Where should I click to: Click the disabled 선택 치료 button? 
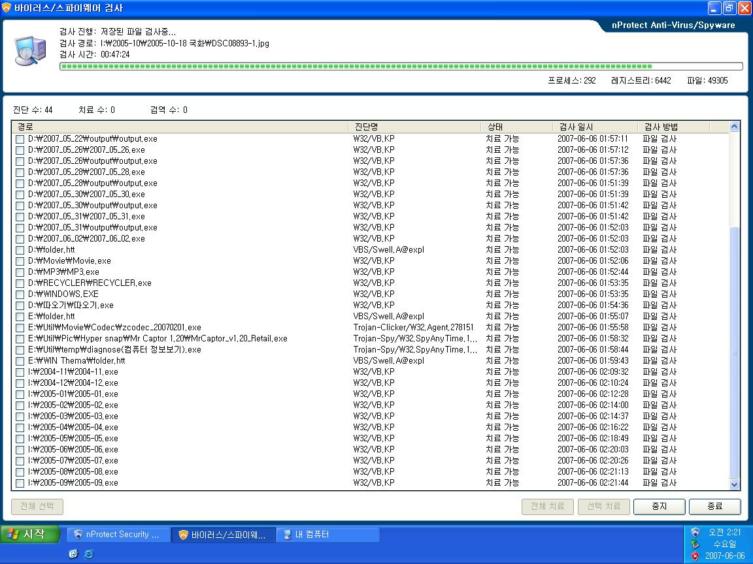point(604,506)
